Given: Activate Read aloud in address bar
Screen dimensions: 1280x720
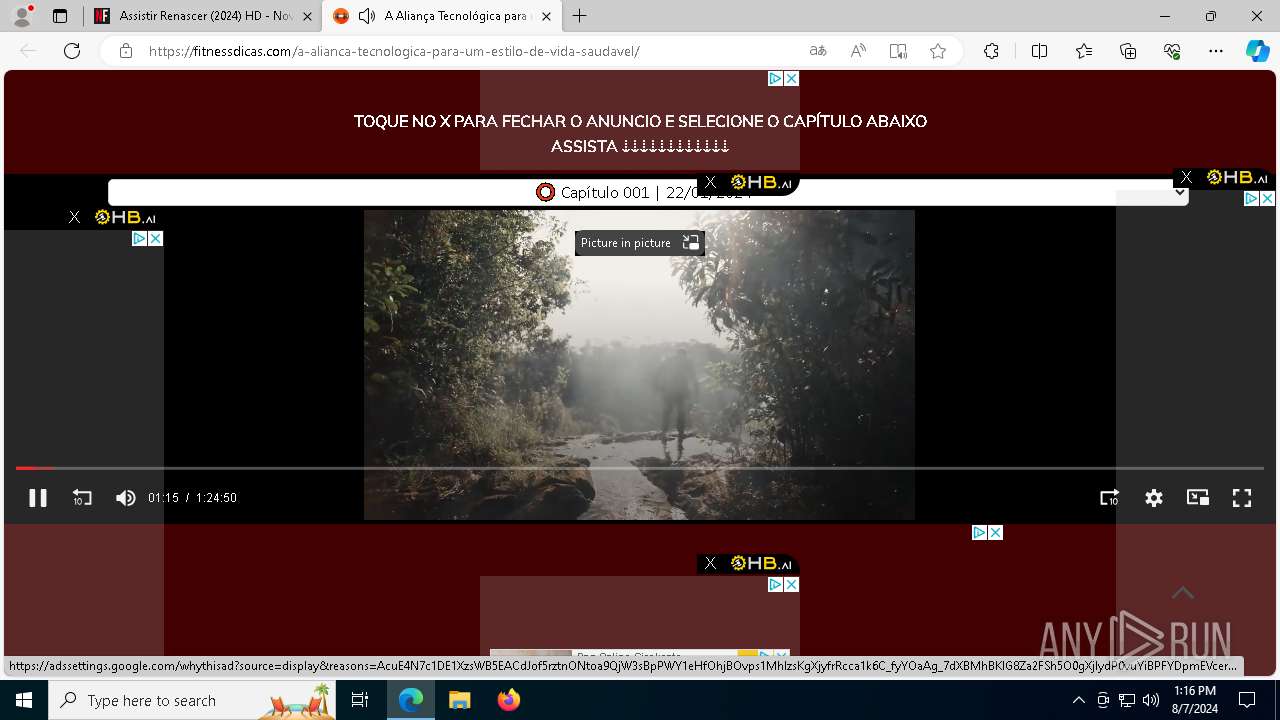Looking at the screenshot, I should point(858,51).
